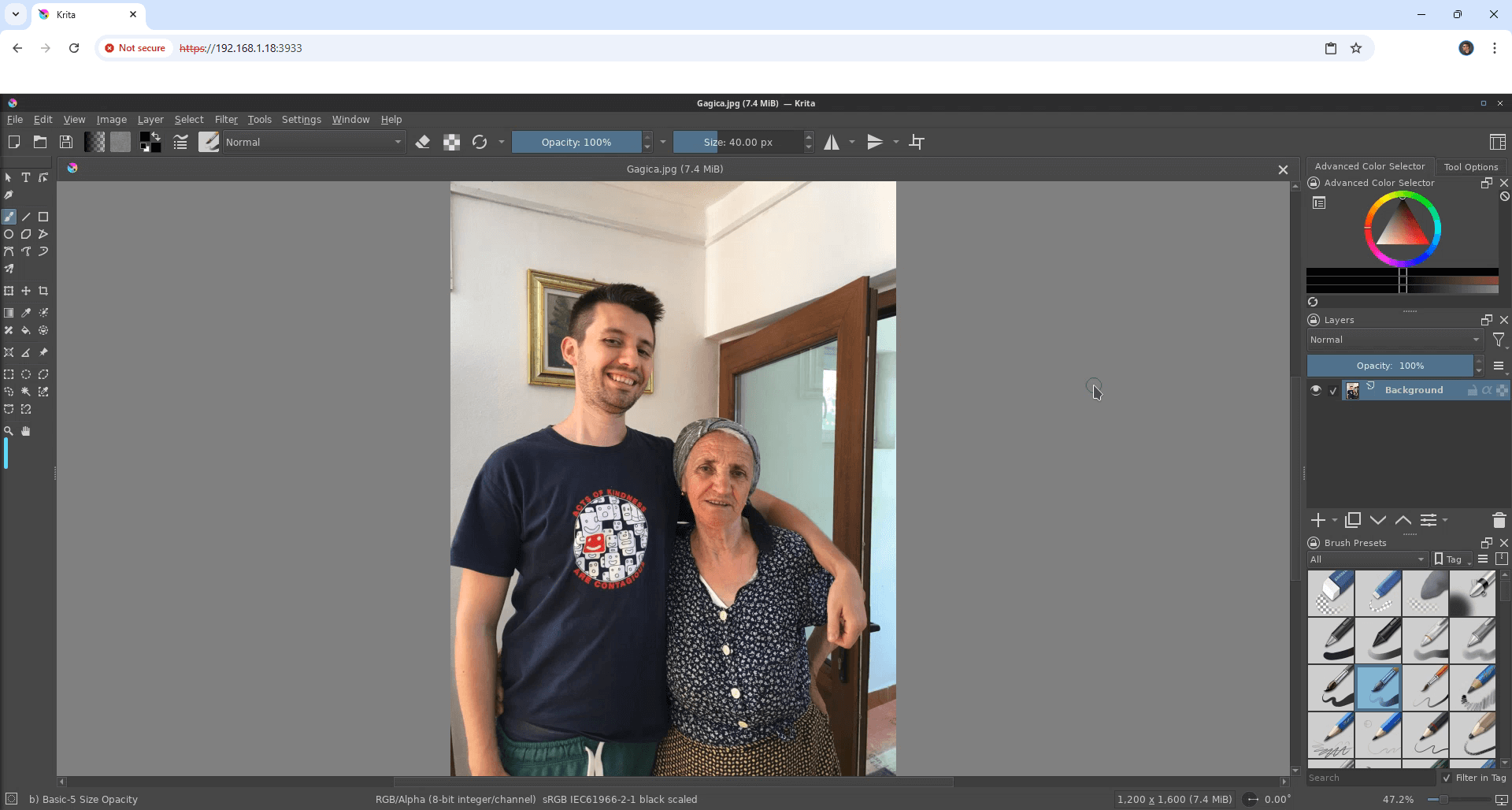The height and width of the screenshot is (810, 1512).
Task: Toggle Eraser mode in toolbar
Action: click(423, 142)
